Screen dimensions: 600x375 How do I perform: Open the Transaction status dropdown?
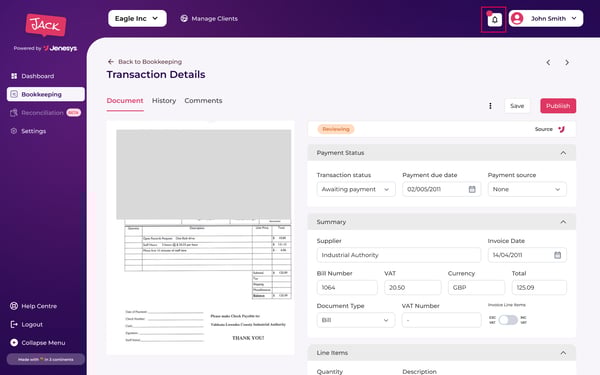[x=356, y=189]
